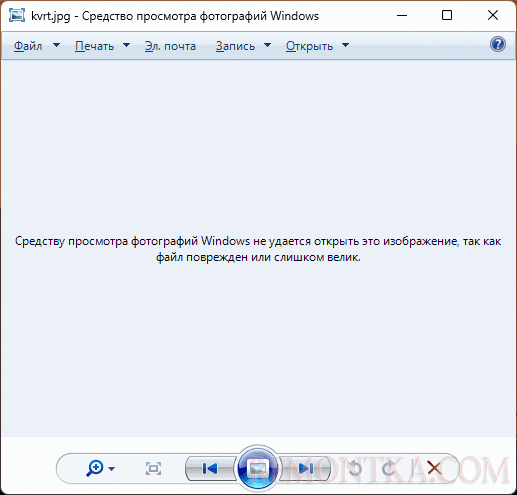Click the photo viewer title bar icon
The image size is (517, 495).
click(x=17, y=15)
